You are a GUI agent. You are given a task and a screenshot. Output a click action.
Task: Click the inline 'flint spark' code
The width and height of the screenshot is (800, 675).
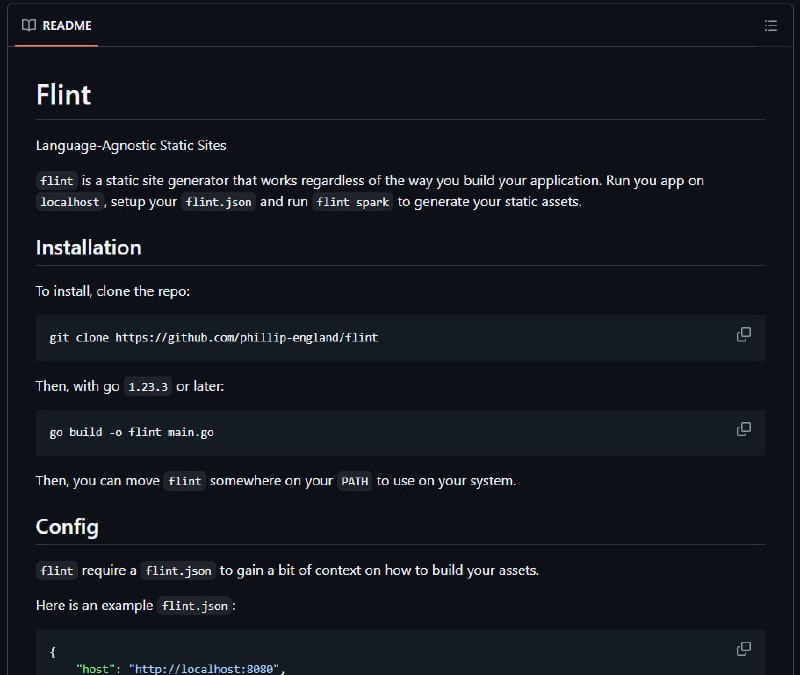tap(353, 202)
